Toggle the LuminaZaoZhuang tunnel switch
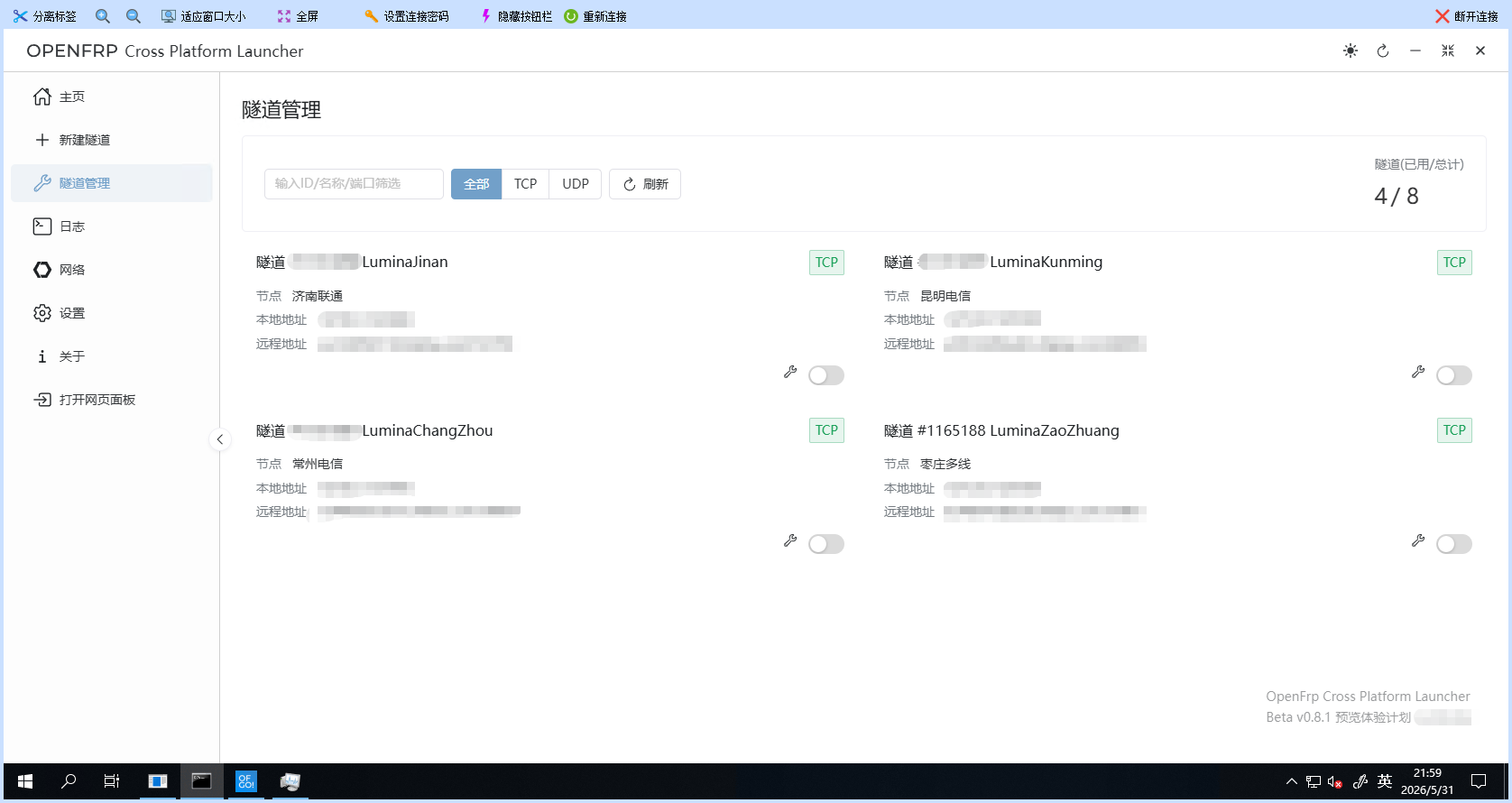Viewport: 1512px width, 803px height. (1454, 544)
